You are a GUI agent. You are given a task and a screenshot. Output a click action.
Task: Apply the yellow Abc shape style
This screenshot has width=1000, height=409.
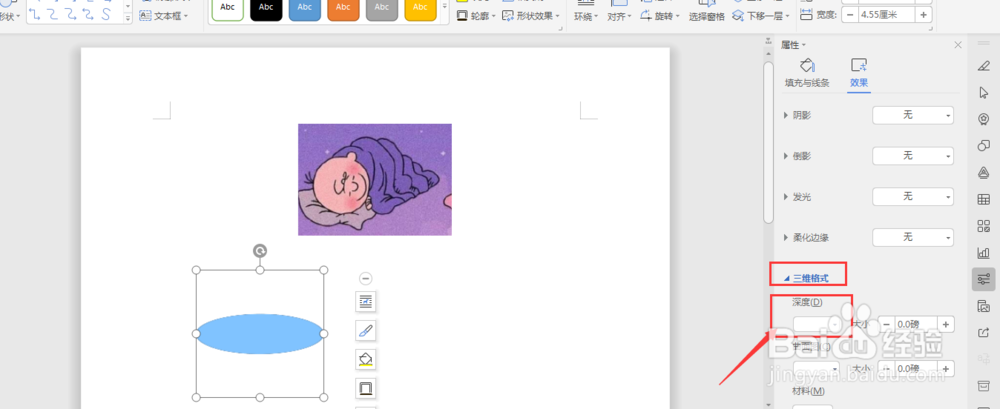[420, 9]
